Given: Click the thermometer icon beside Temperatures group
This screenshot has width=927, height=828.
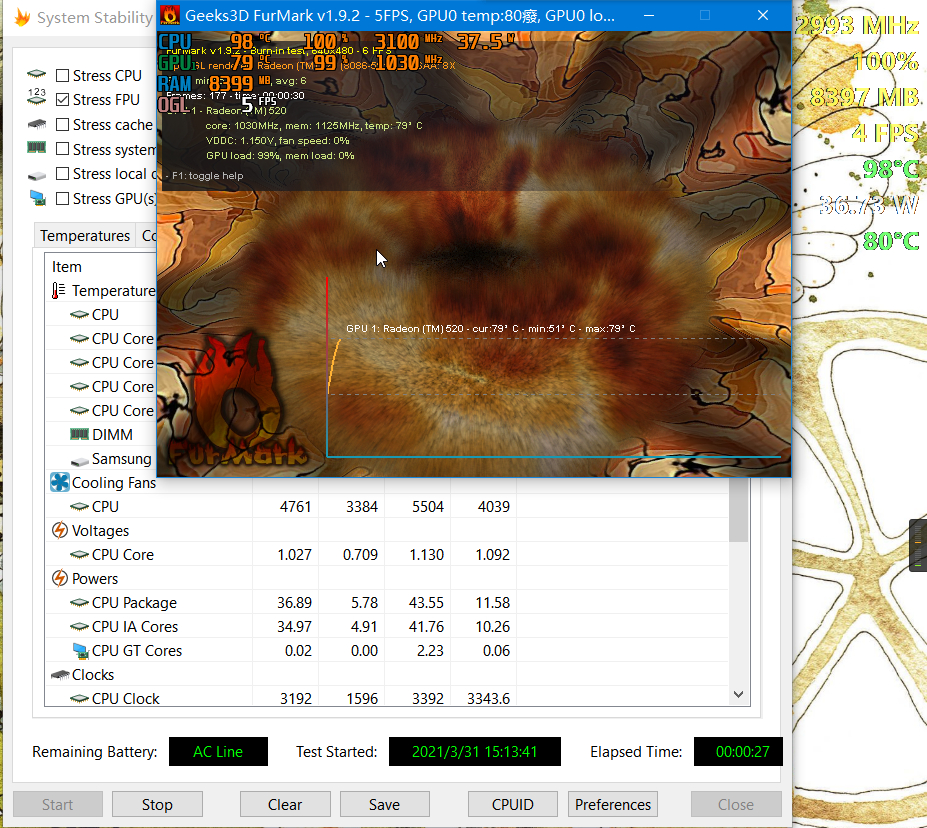Looking at the screenshot, I should (x=59, y=291).
